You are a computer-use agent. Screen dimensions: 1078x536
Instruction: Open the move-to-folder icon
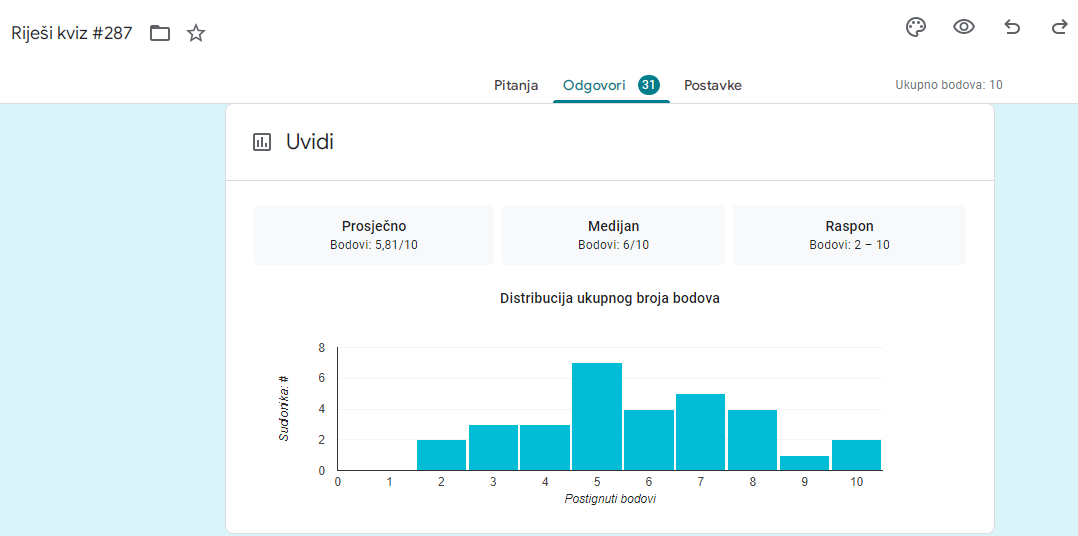pos(160,33)
